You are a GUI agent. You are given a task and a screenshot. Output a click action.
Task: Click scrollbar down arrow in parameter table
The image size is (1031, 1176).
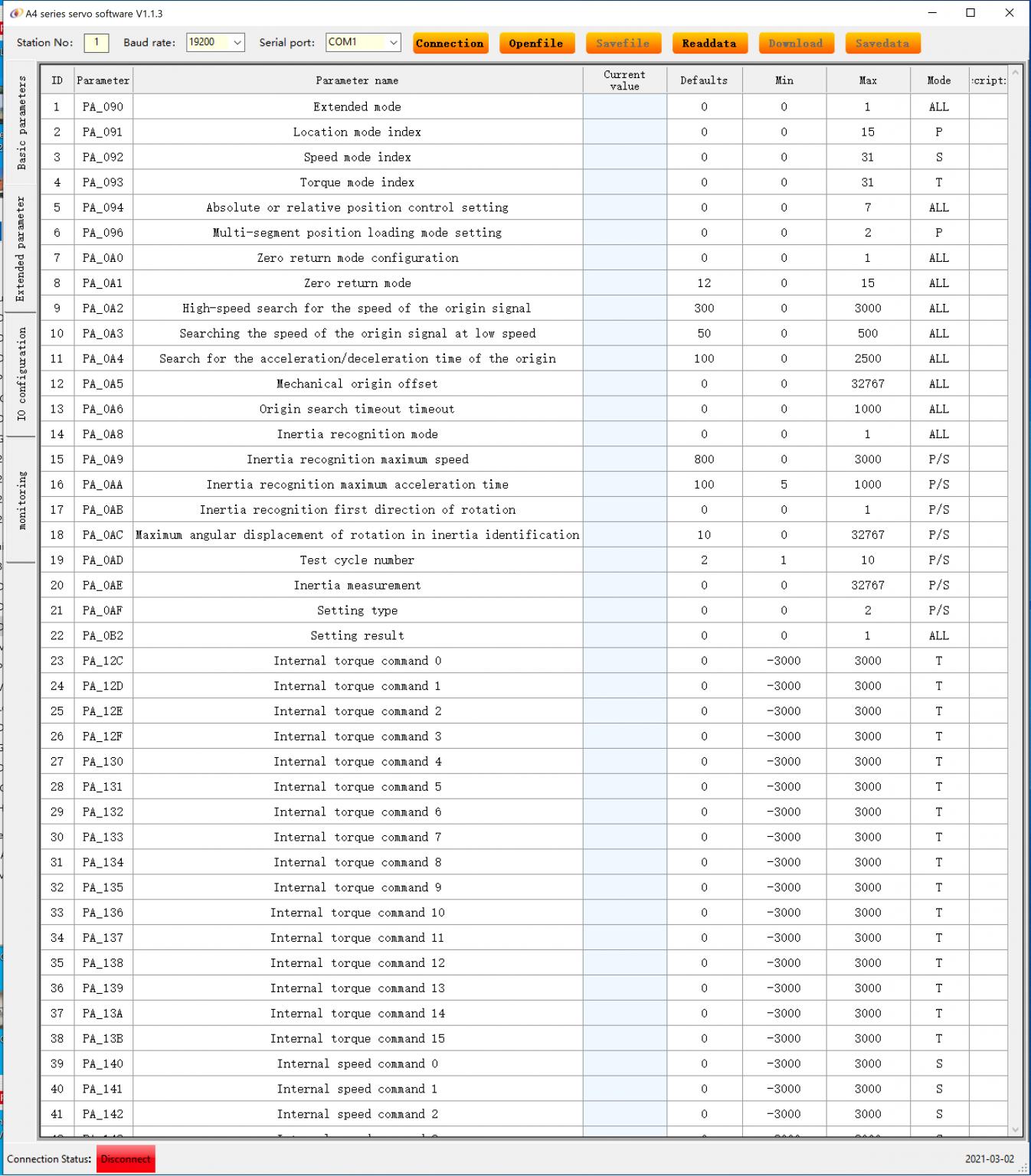(1016, 1130)
